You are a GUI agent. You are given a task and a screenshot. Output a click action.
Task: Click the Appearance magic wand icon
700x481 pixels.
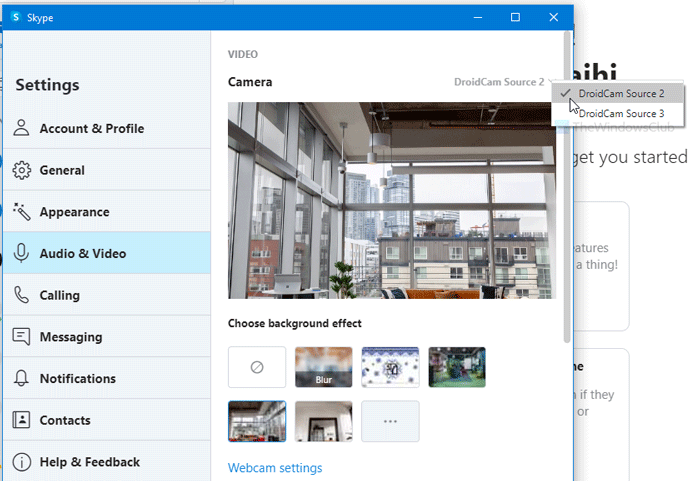point(21,212)
